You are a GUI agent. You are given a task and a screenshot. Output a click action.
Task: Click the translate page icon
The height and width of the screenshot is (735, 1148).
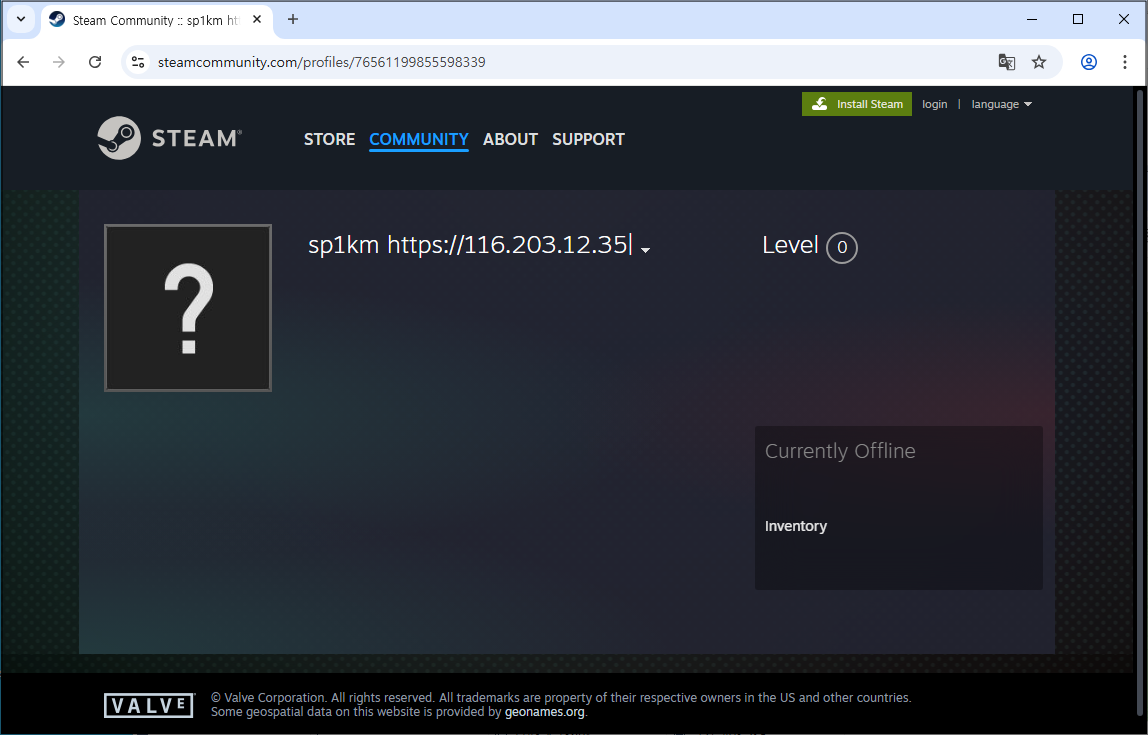tap(1007, 62)
